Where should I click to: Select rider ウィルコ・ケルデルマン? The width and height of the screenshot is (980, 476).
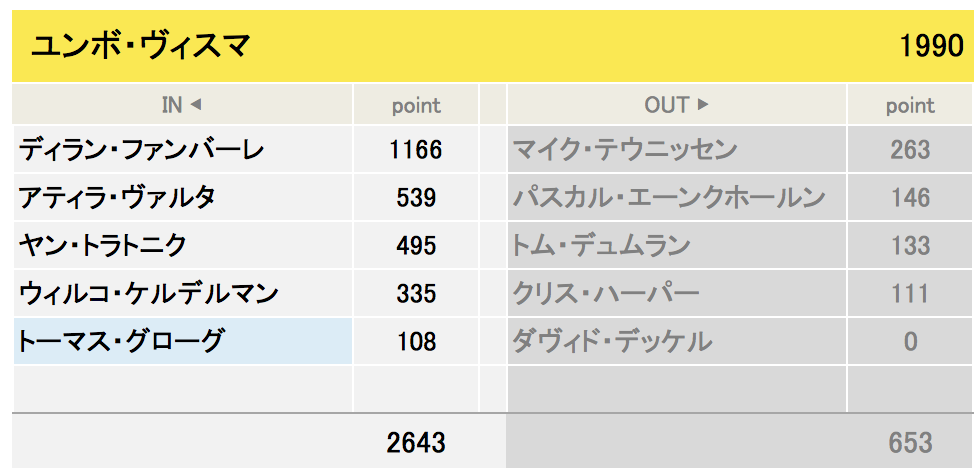[x=149, y=294]
